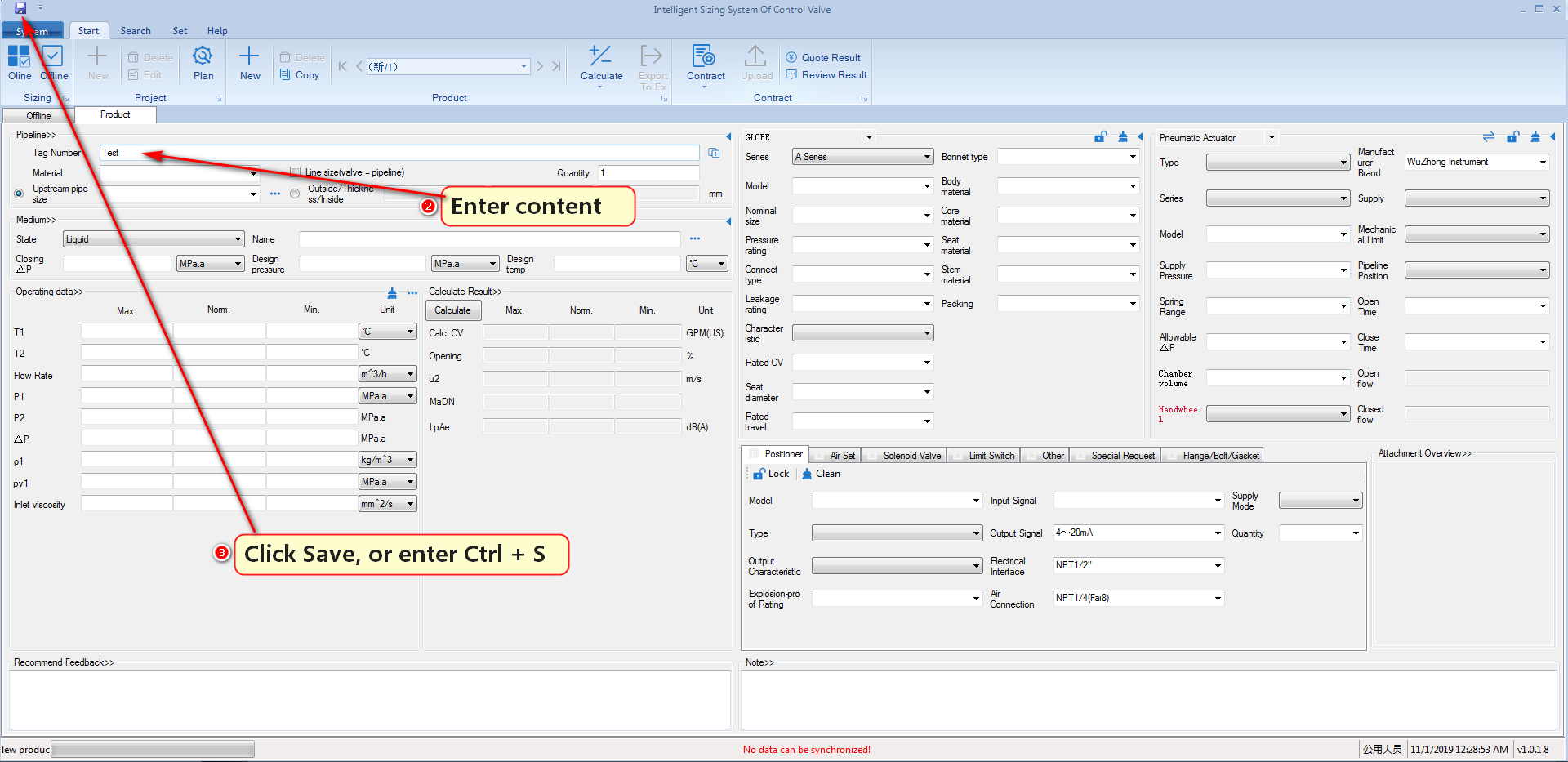The height and width of the screenshot is (762, 1568).
Task: Switch to the Solenoid Valve tab
Action: tap(911, 456)
